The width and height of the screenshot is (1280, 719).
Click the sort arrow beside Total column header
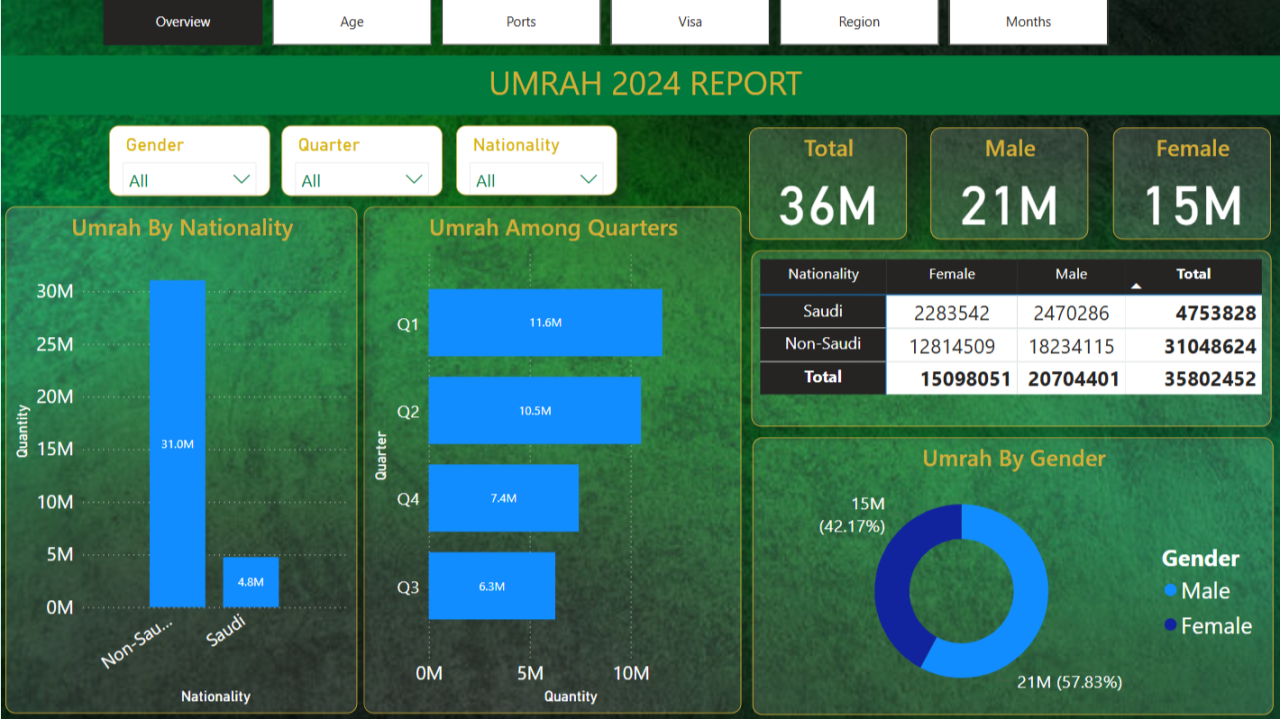(1136, 286)
